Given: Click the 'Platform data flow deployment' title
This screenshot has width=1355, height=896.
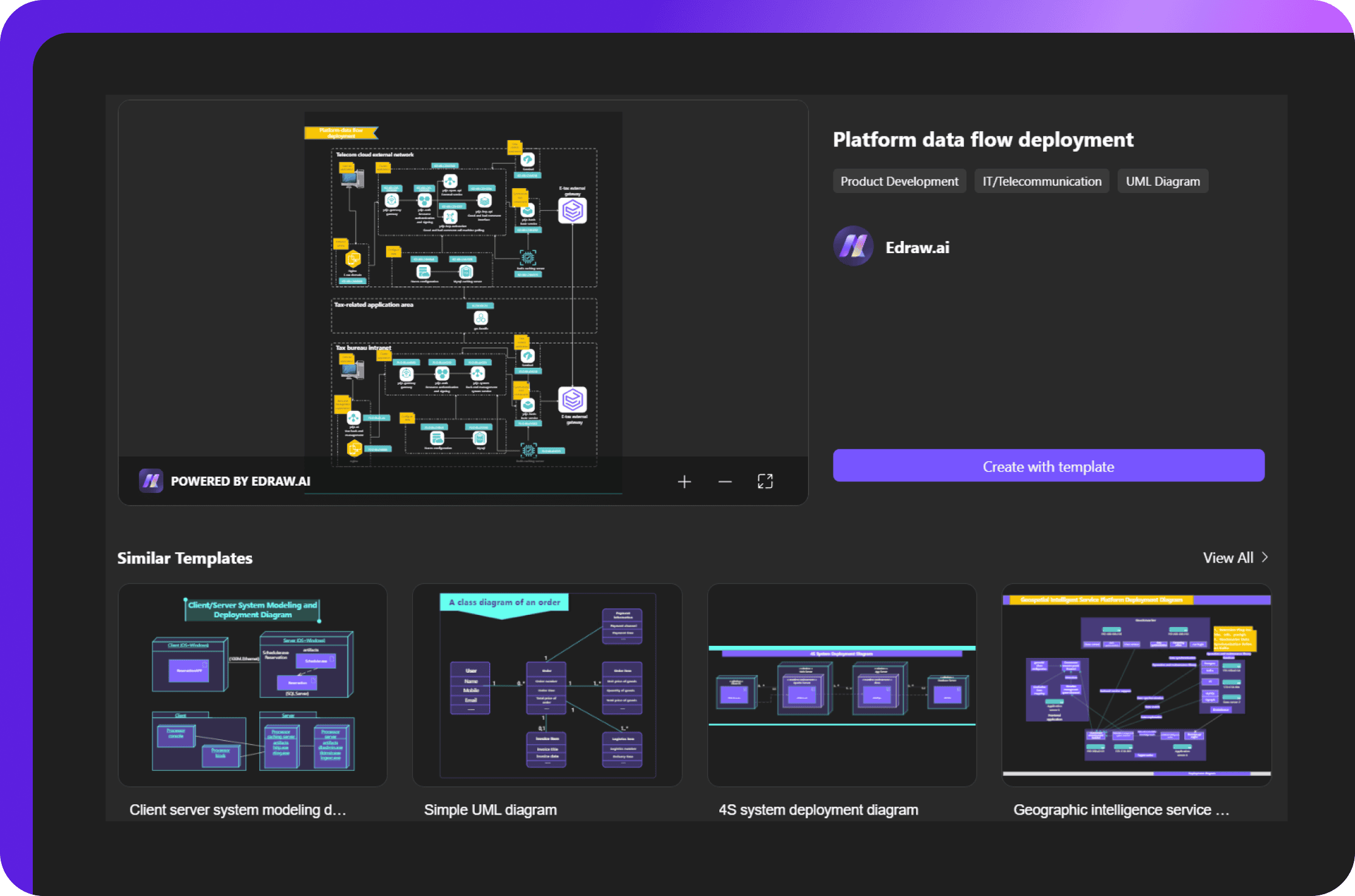Looking at the screenshot, I should [x=983, y=140].
